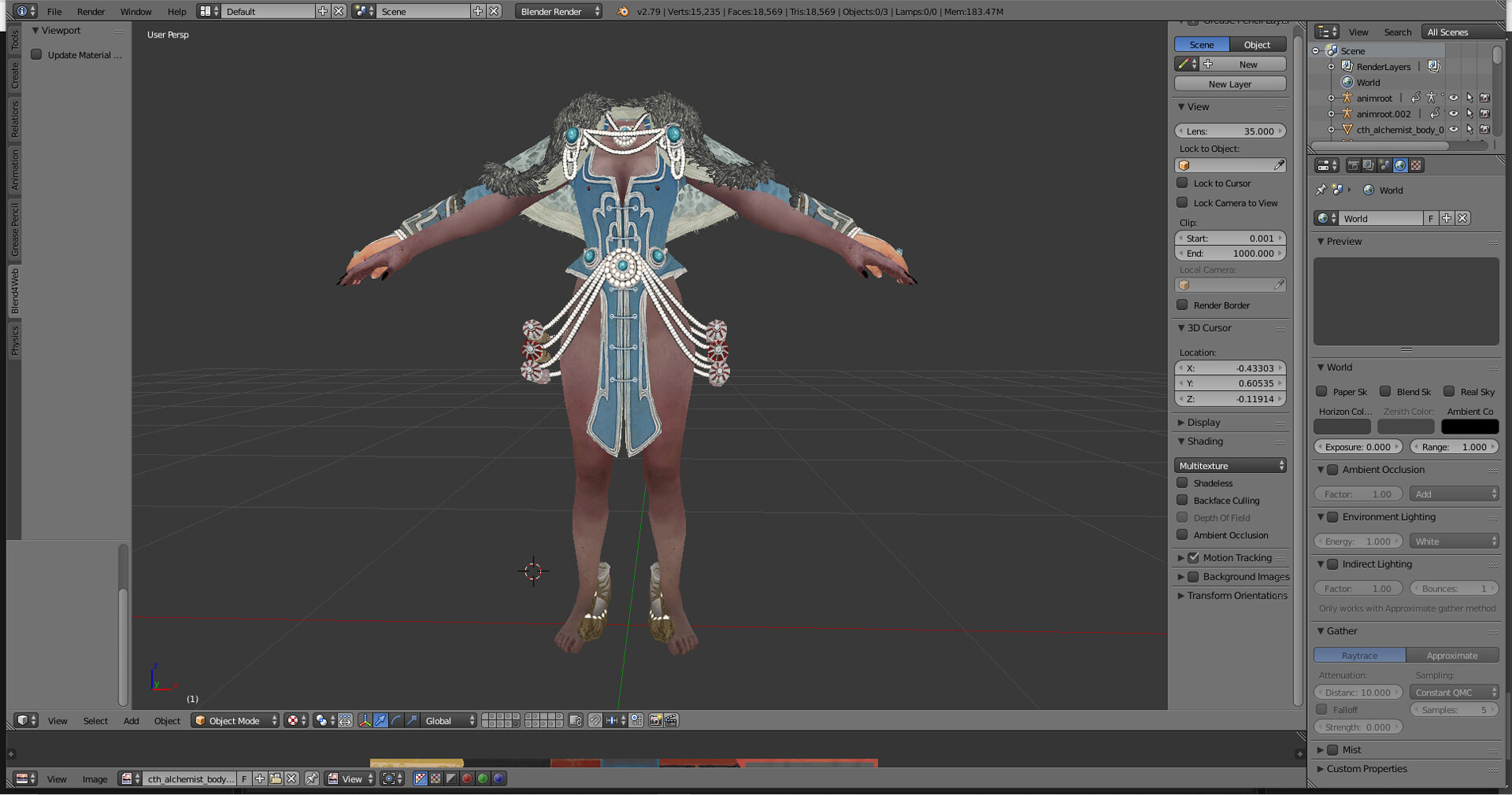This screenshot has height=795, width=1512.
Task: Click the OpenGL render image camera icon
Action: [656, 720]
